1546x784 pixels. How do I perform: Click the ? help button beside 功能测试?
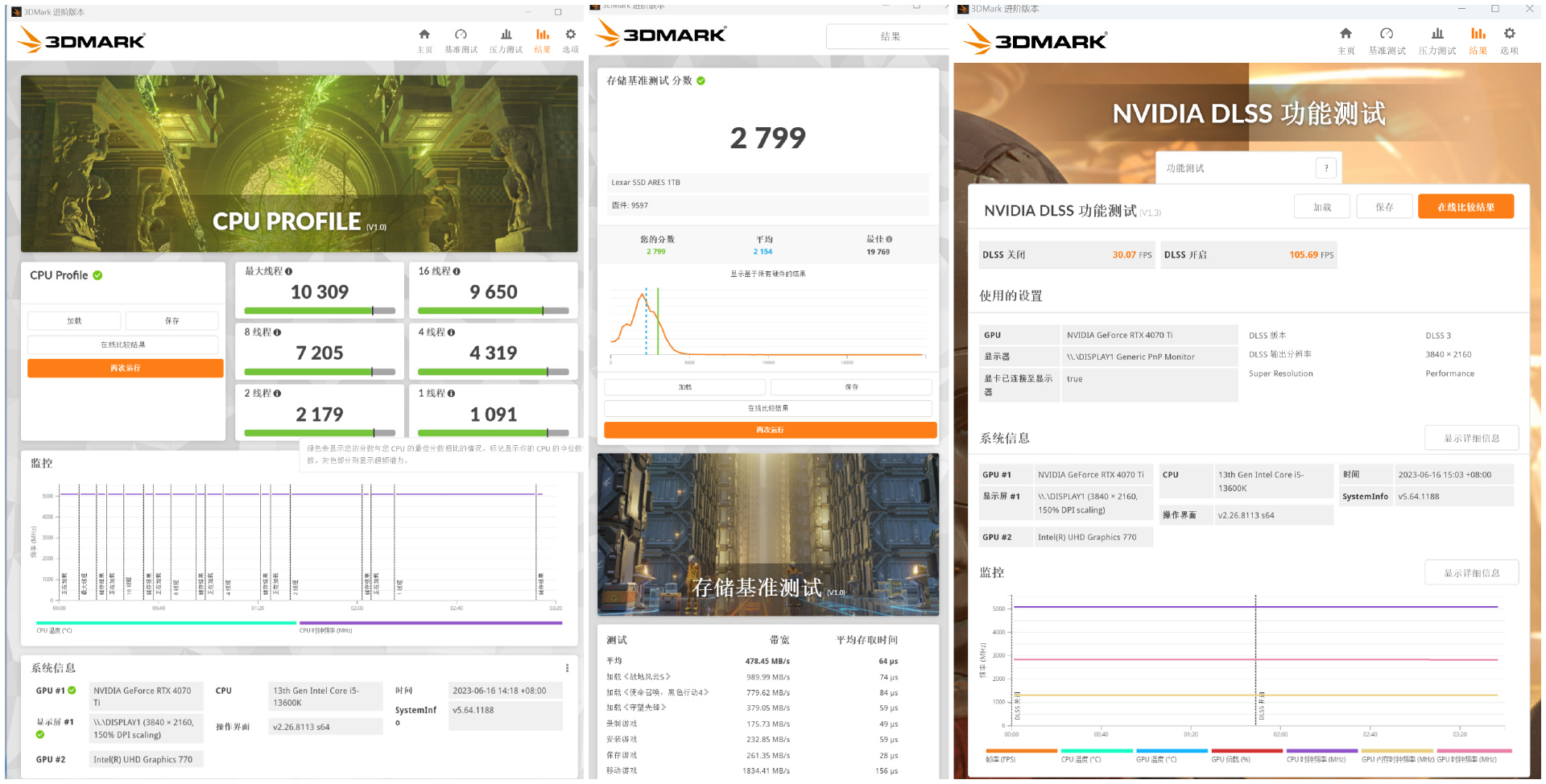tap(1326, 168)
